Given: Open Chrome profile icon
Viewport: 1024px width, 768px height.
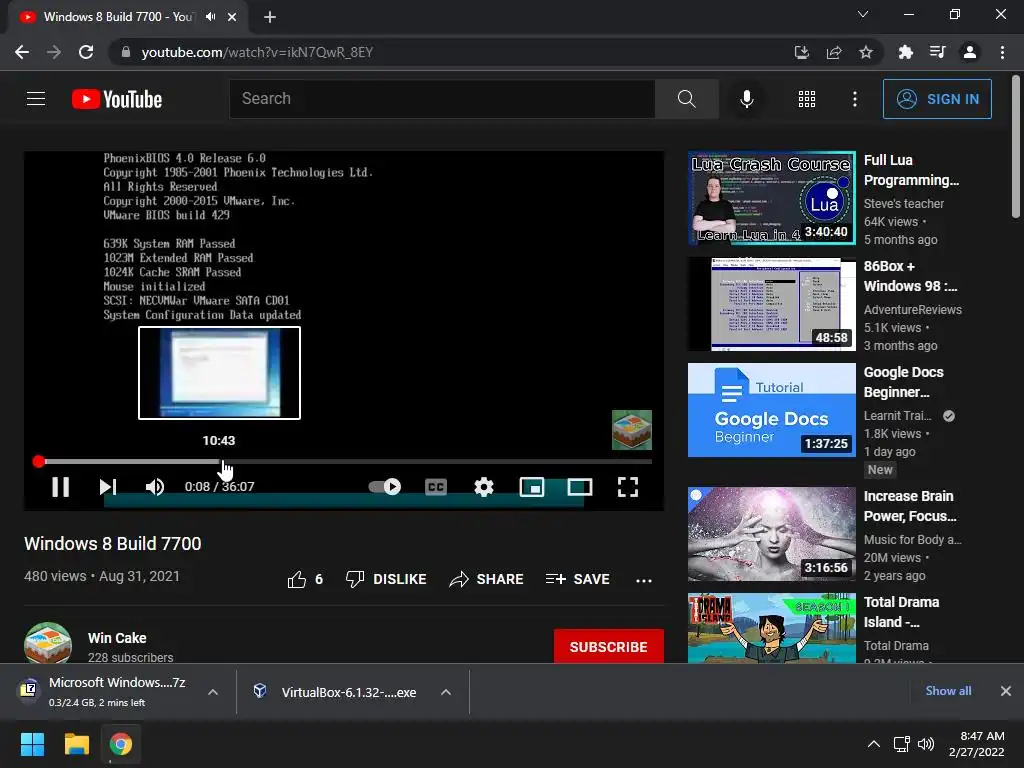Looking at the screenshot, I should pyautogui.click(x=970, y=52).
